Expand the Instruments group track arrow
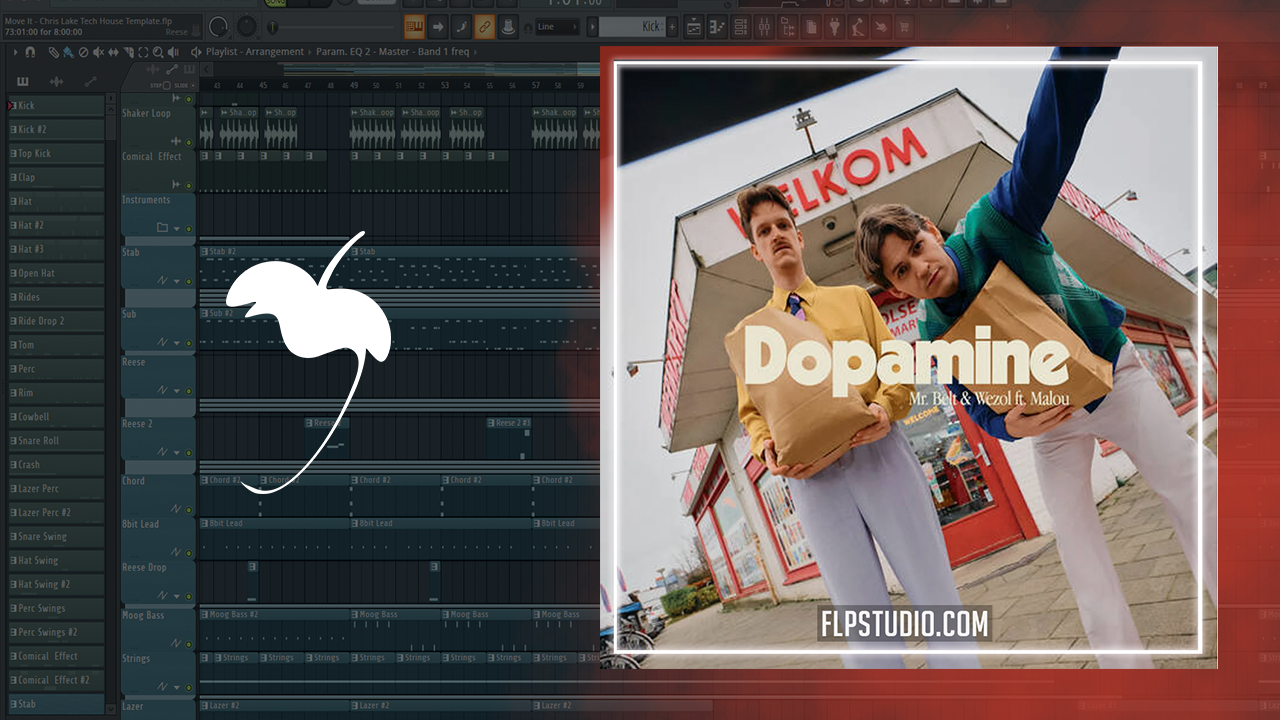This screenshot has width=1280, height=720. [x=177, y=228]
